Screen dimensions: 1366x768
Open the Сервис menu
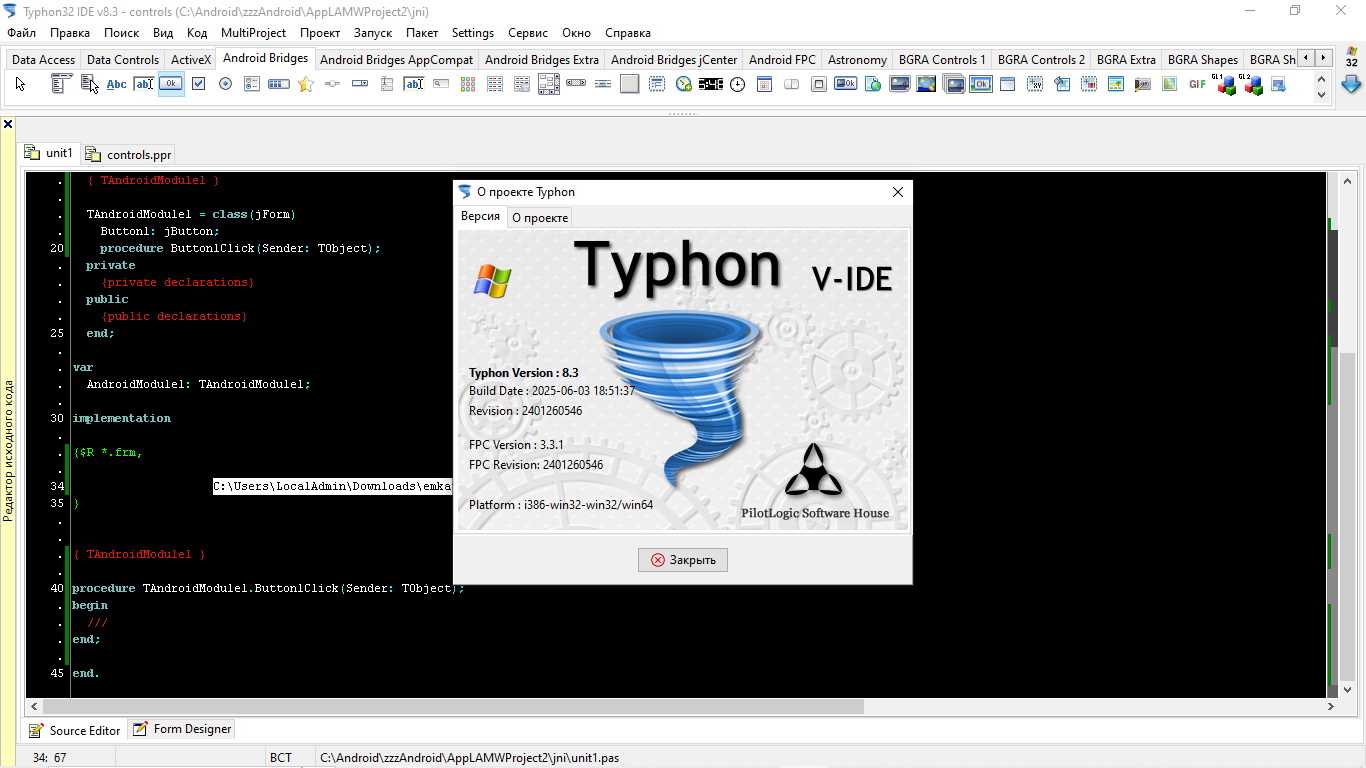pyautogui.click(x=528, y=33)
